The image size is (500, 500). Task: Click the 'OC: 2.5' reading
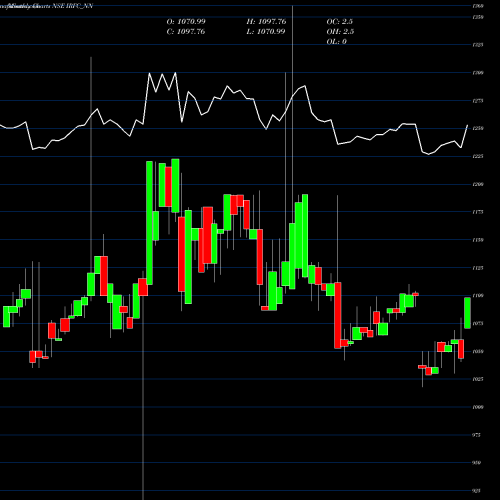click(340, 22)
